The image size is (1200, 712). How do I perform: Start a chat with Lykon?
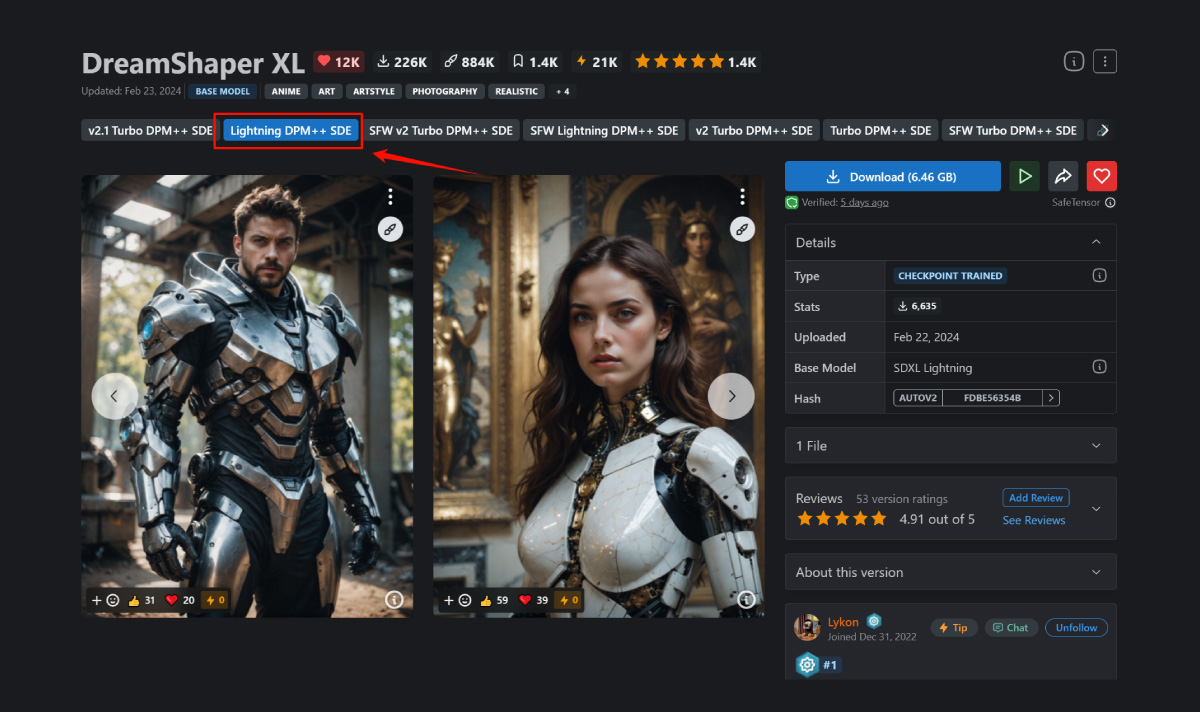coord(1011,627)
